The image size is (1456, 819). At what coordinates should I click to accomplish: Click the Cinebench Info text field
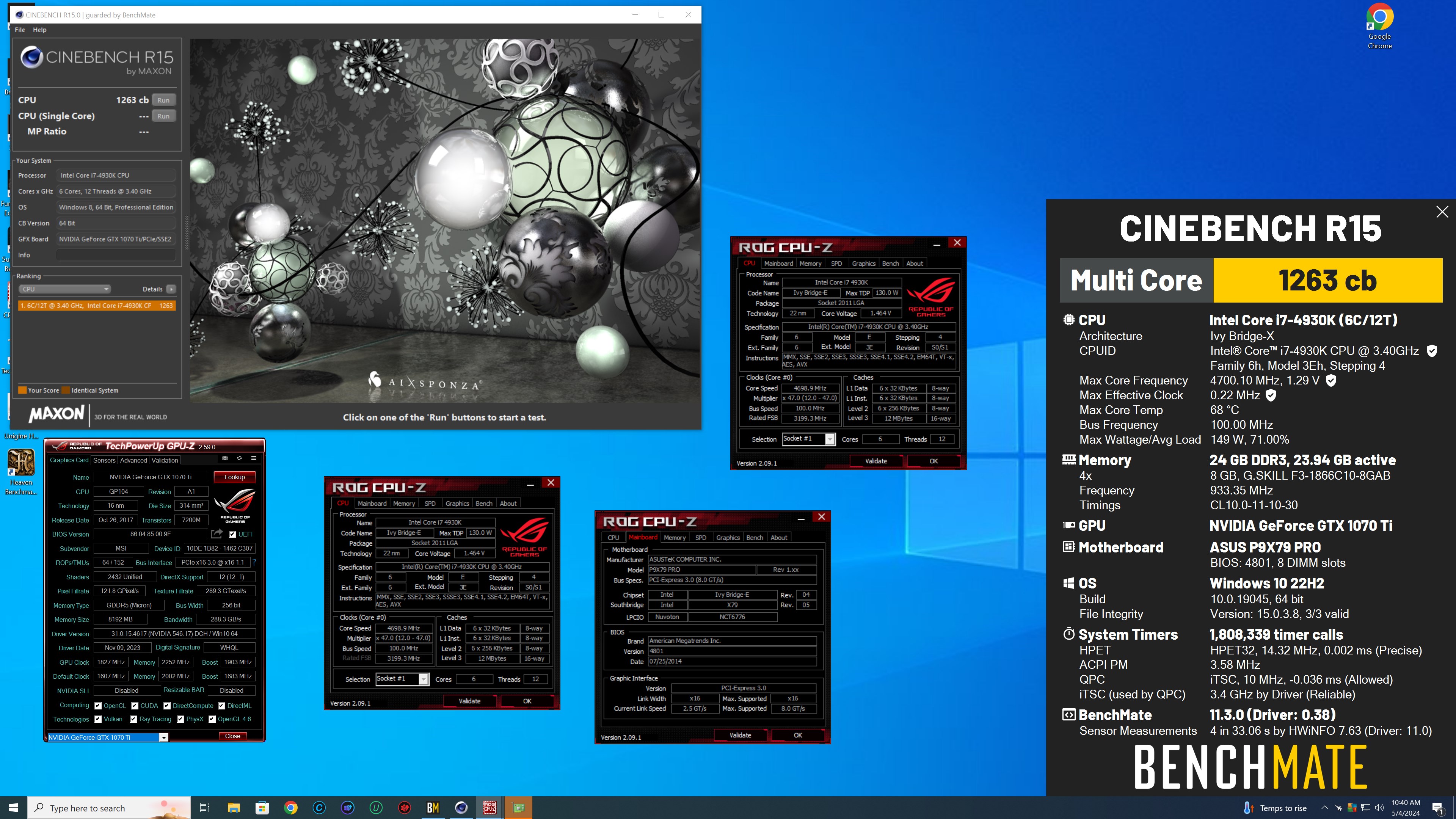(116, 255)
